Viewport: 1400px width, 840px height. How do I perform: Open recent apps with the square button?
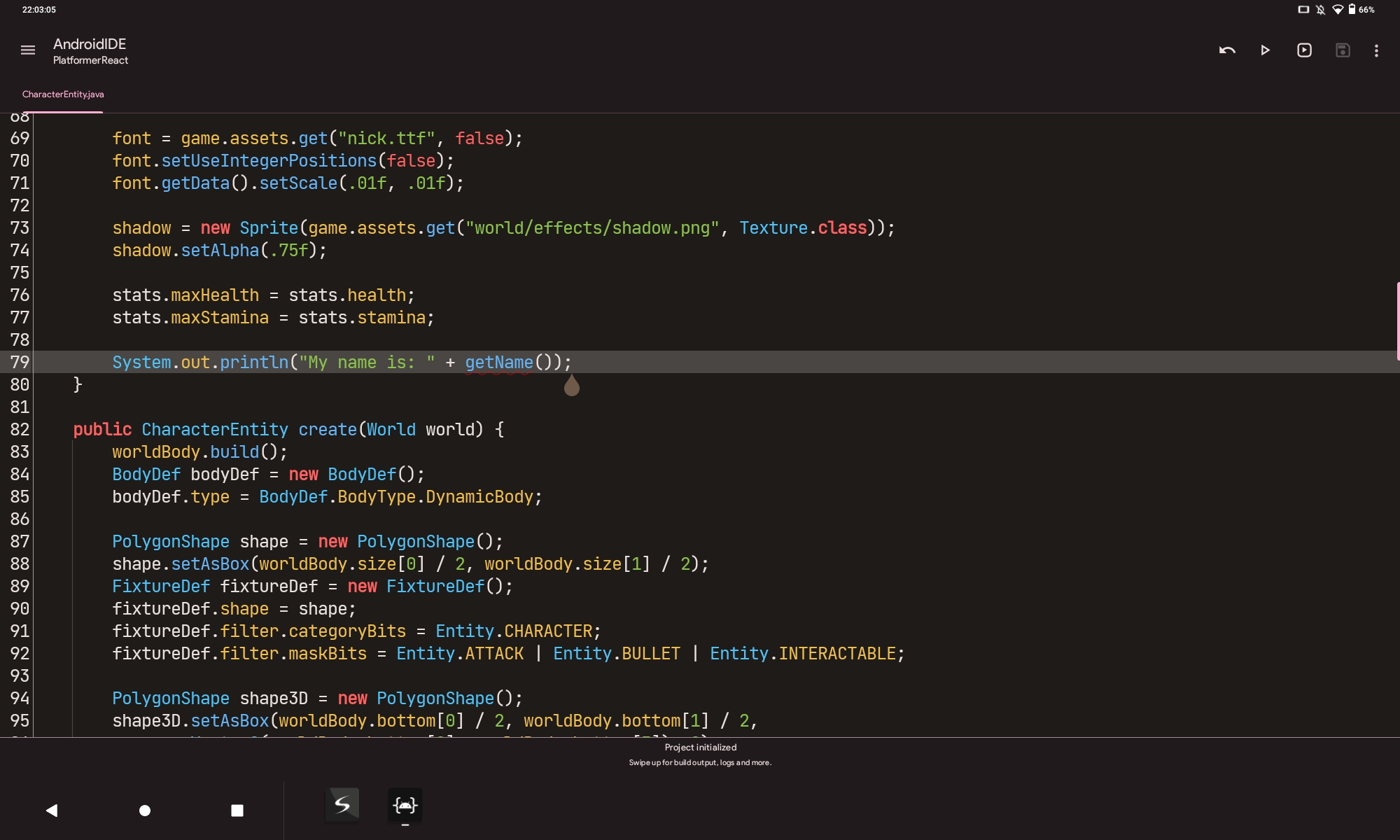[237, 811]
